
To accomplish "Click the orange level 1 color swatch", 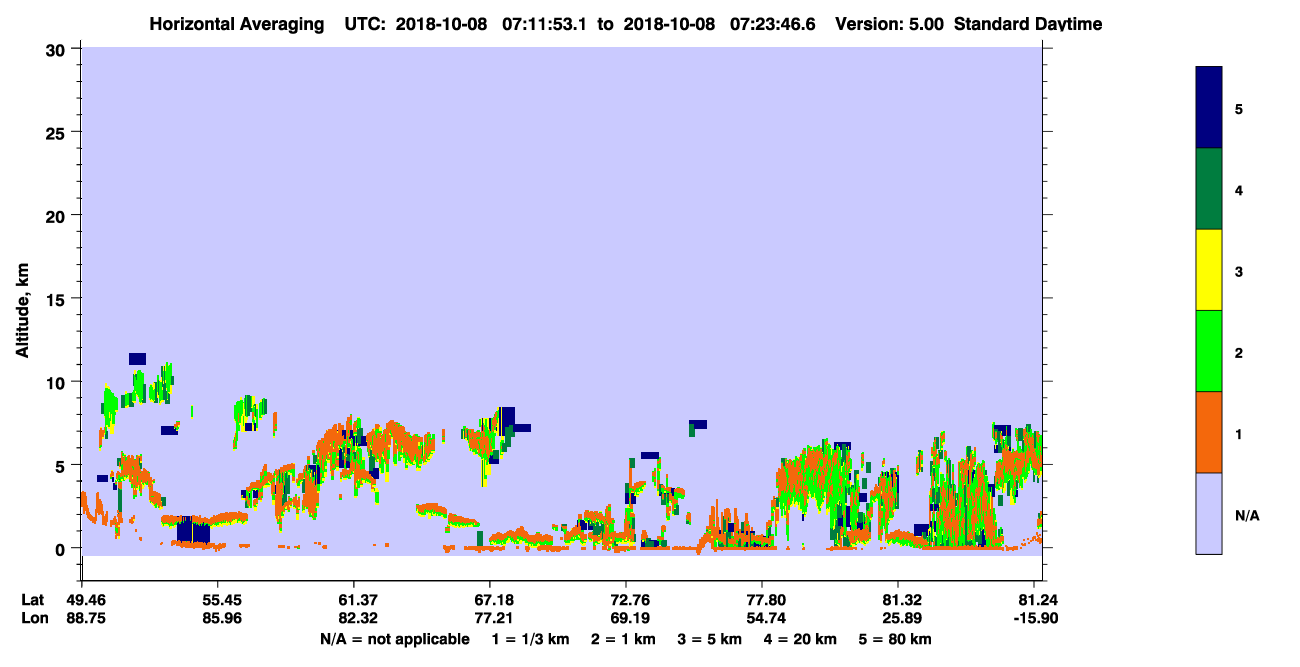I will pyautogui.click(x=1209, y=432).
